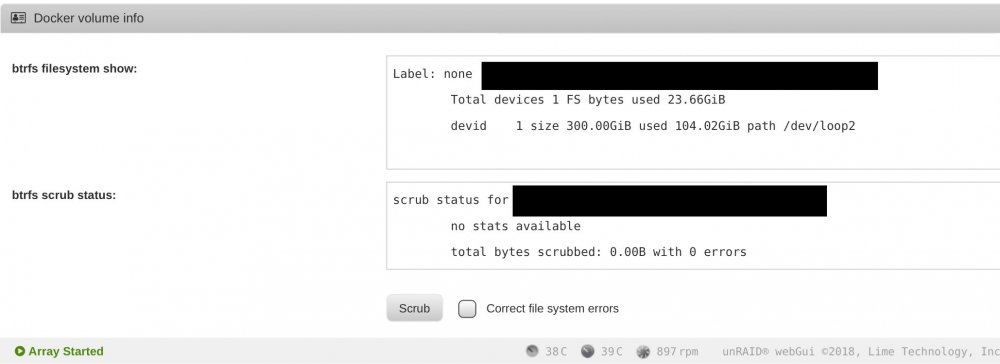This screenshot has height=364, width=1000.
Task: Click the 38 C temperature icon
Action: click(x=532, y=351)
